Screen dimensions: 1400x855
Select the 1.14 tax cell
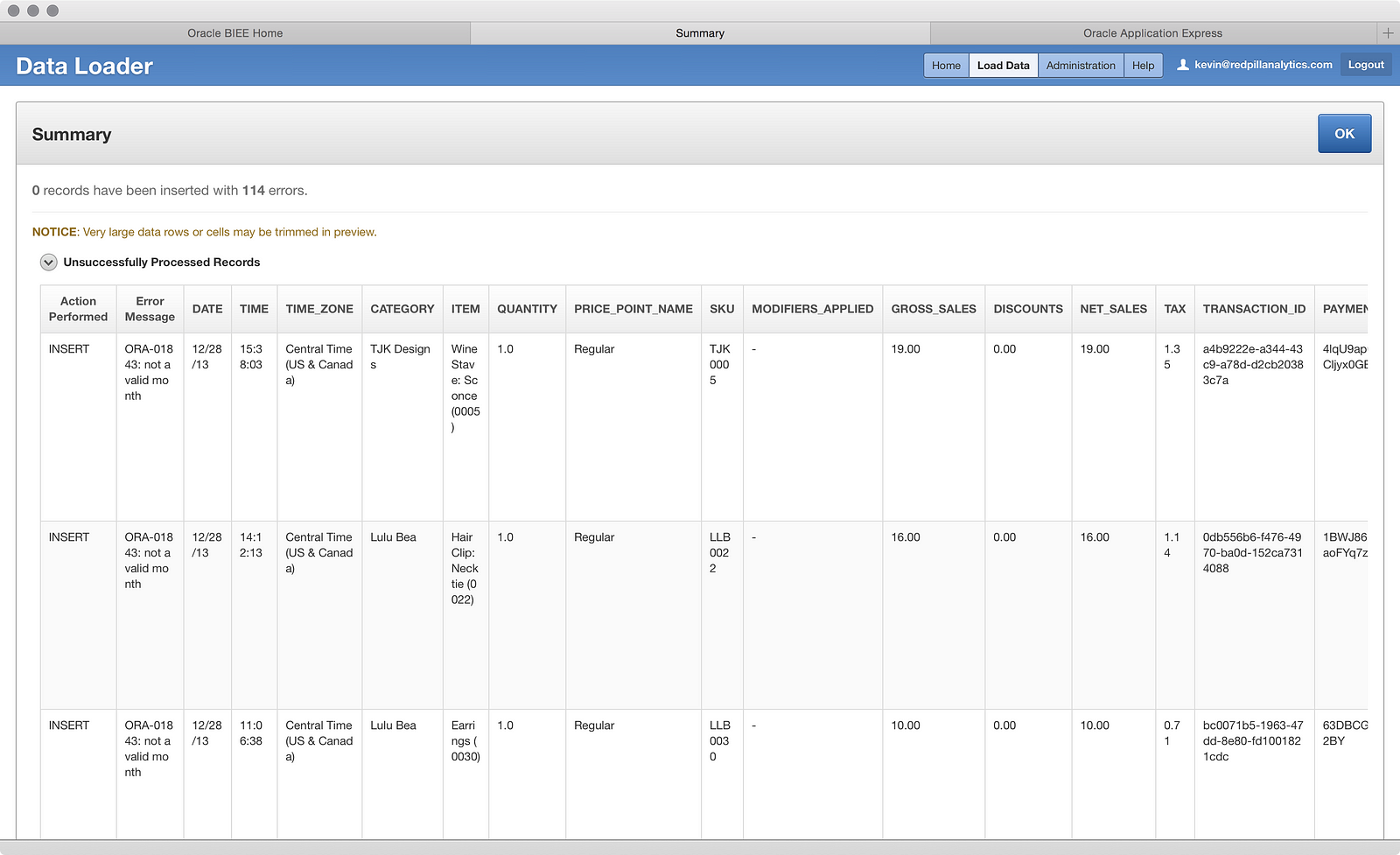tap(1175, 615)
